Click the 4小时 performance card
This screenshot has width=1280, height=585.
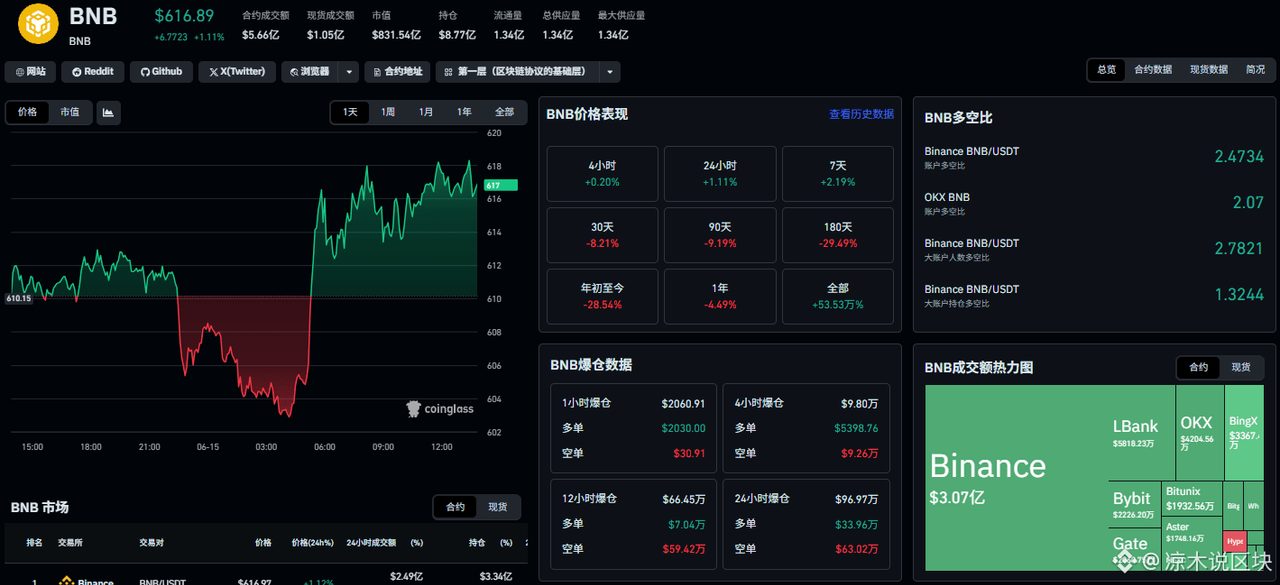[603, 174]
